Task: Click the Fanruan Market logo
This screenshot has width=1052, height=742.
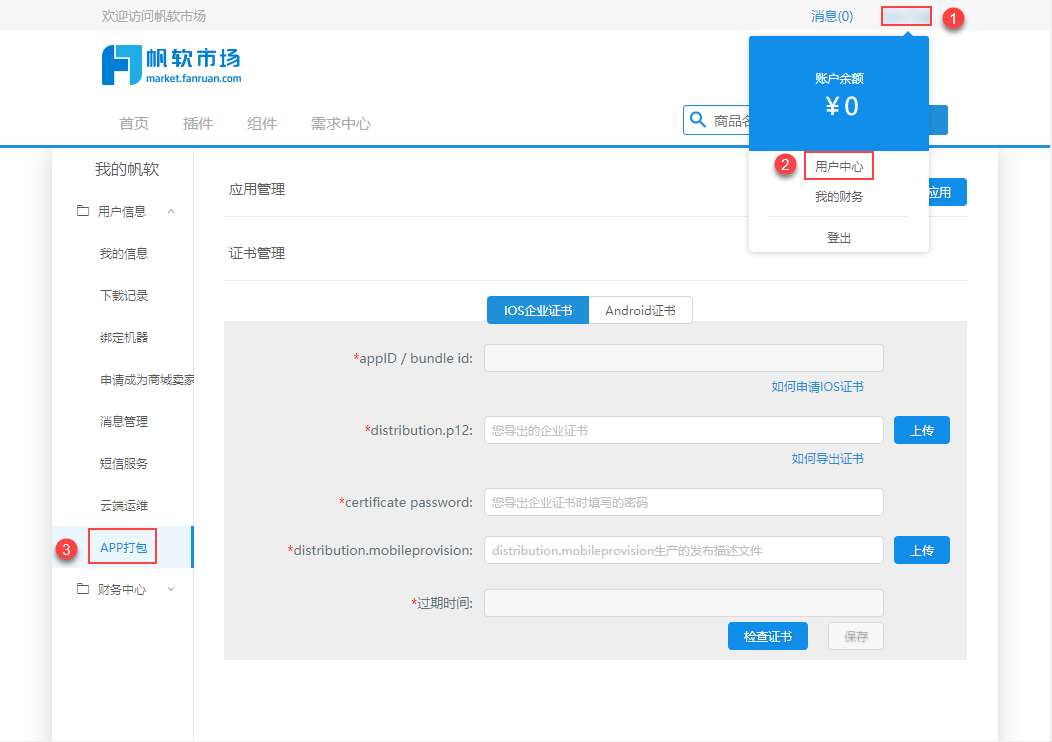Action: [x=172, y=65]
